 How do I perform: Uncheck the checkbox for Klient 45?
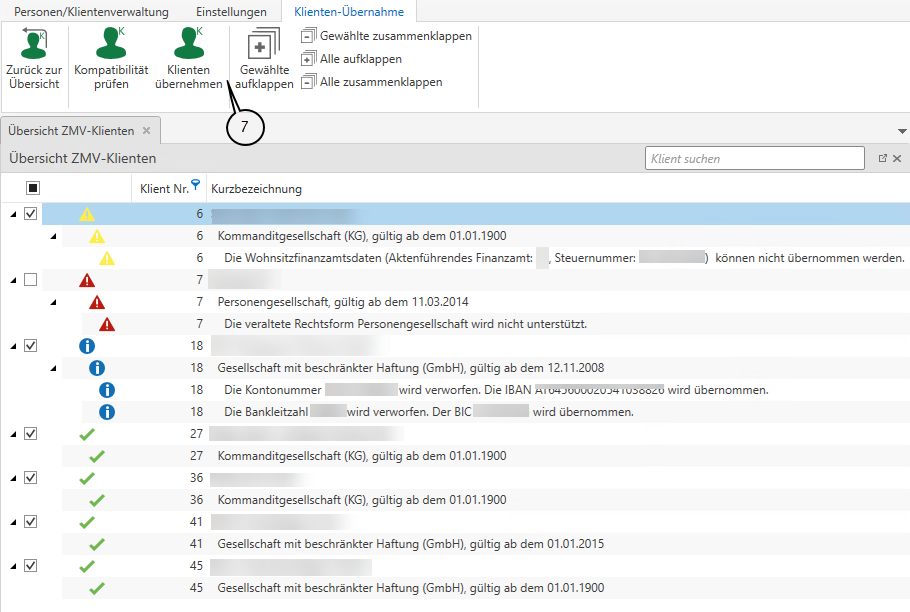pos(30,566)
